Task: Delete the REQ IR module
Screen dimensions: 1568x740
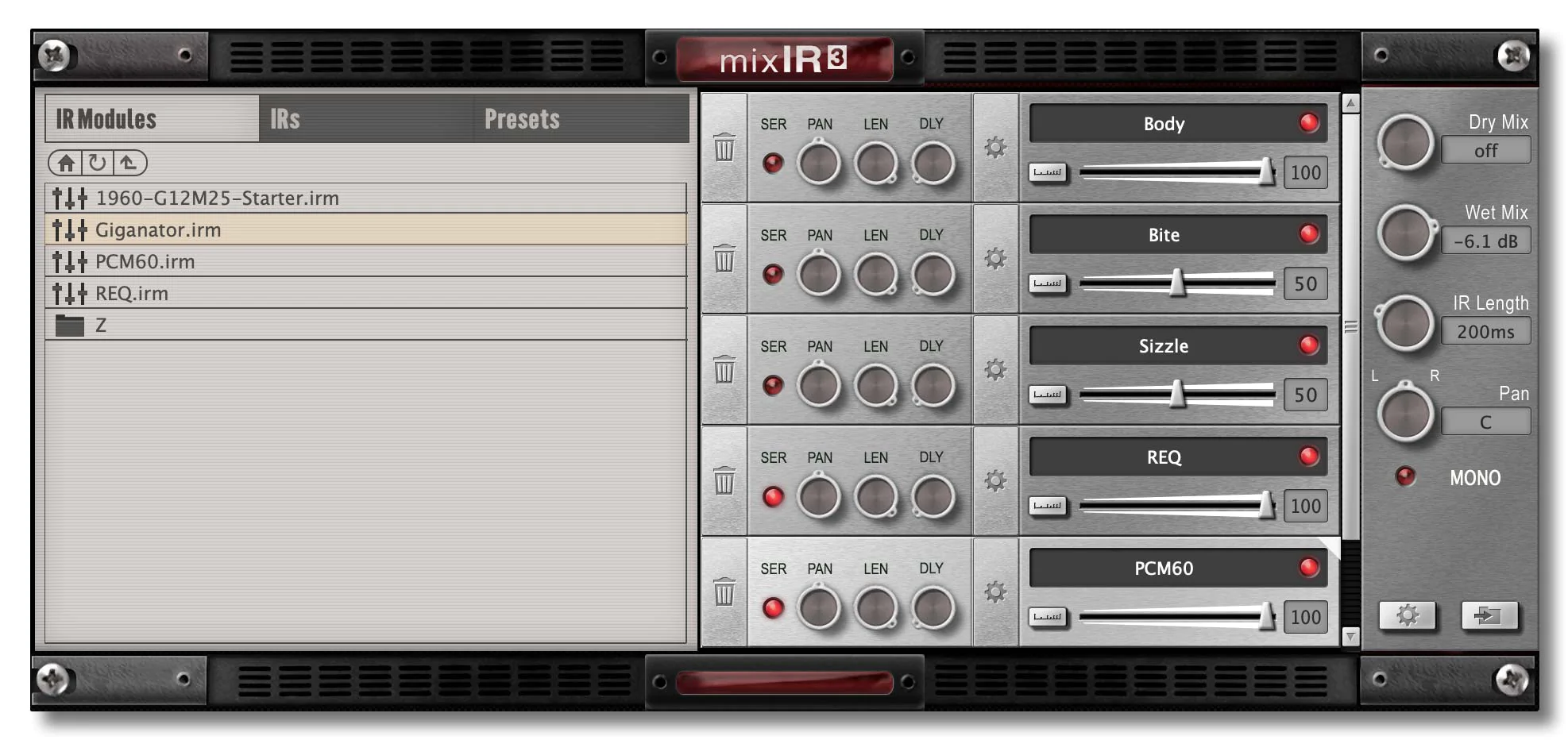Action: tap(724, 481)
